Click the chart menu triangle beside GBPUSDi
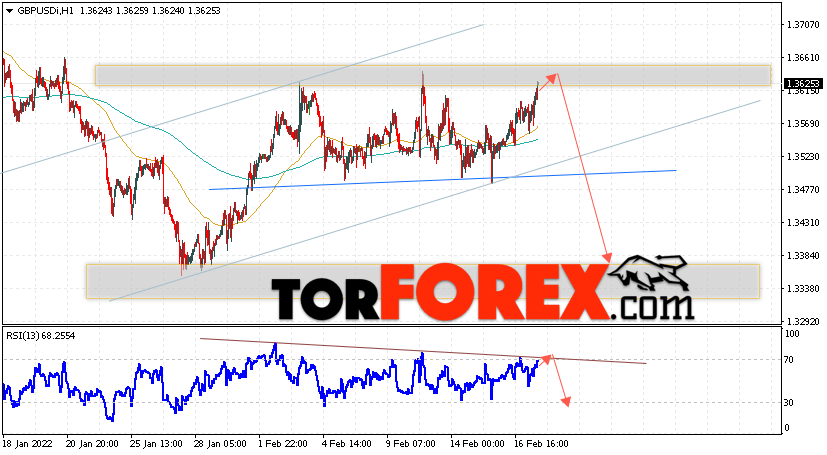The width and height of the screenshot is (827, 455). pos(9,11)
